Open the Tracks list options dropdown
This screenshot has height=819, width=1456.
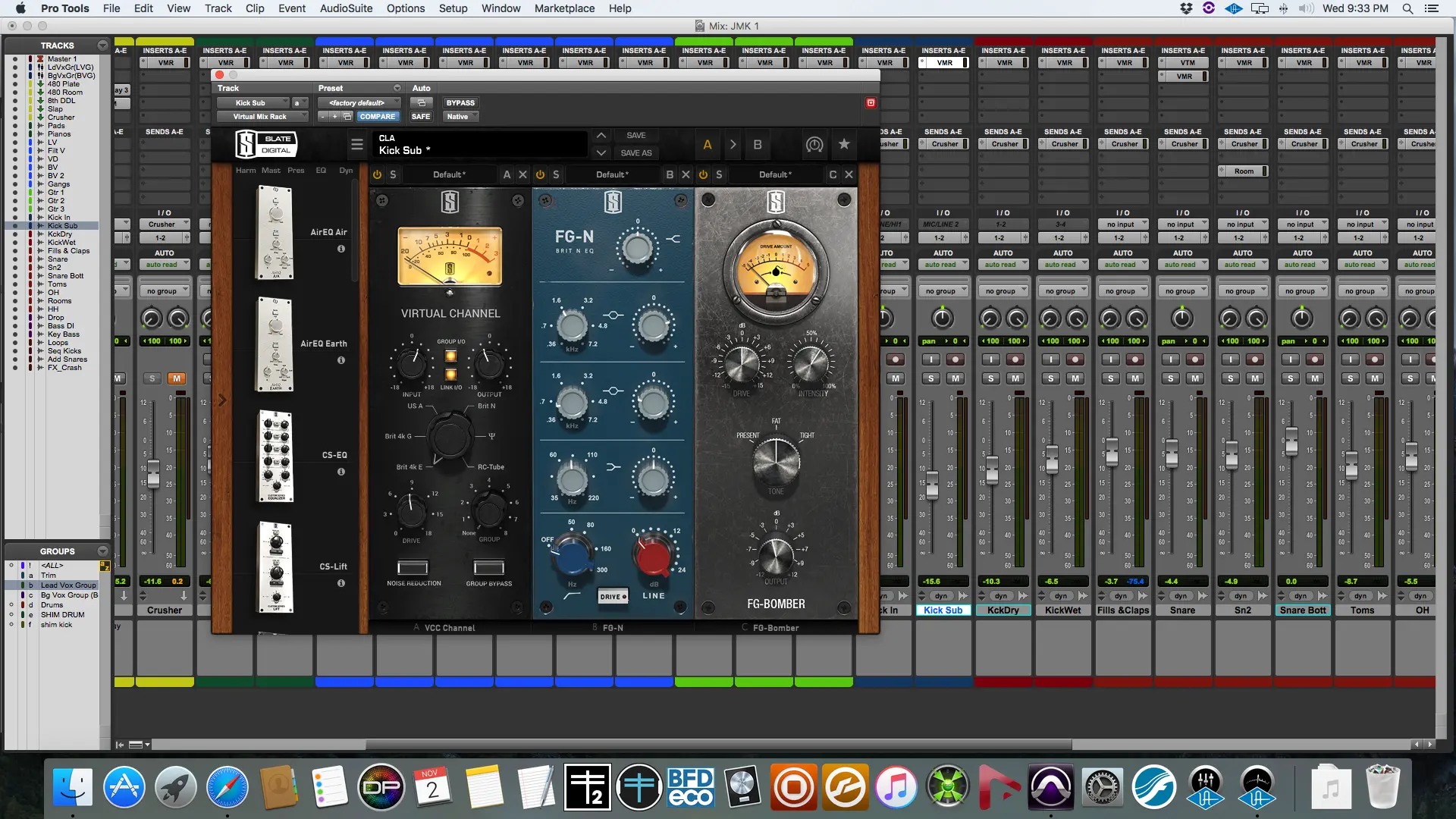[x=102, y=45]
